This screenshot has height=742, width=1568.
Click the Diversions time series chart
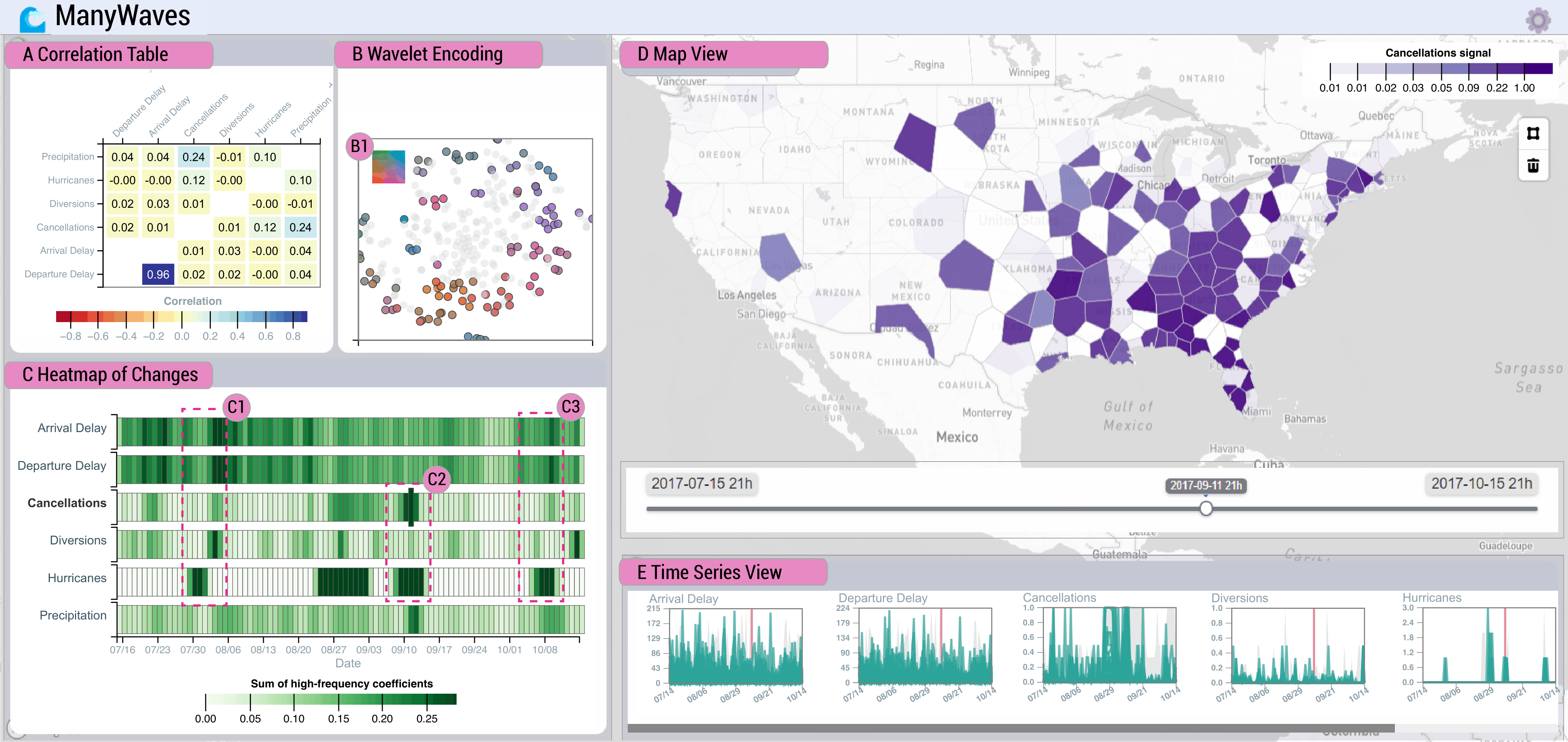[x=1298, y=645]
